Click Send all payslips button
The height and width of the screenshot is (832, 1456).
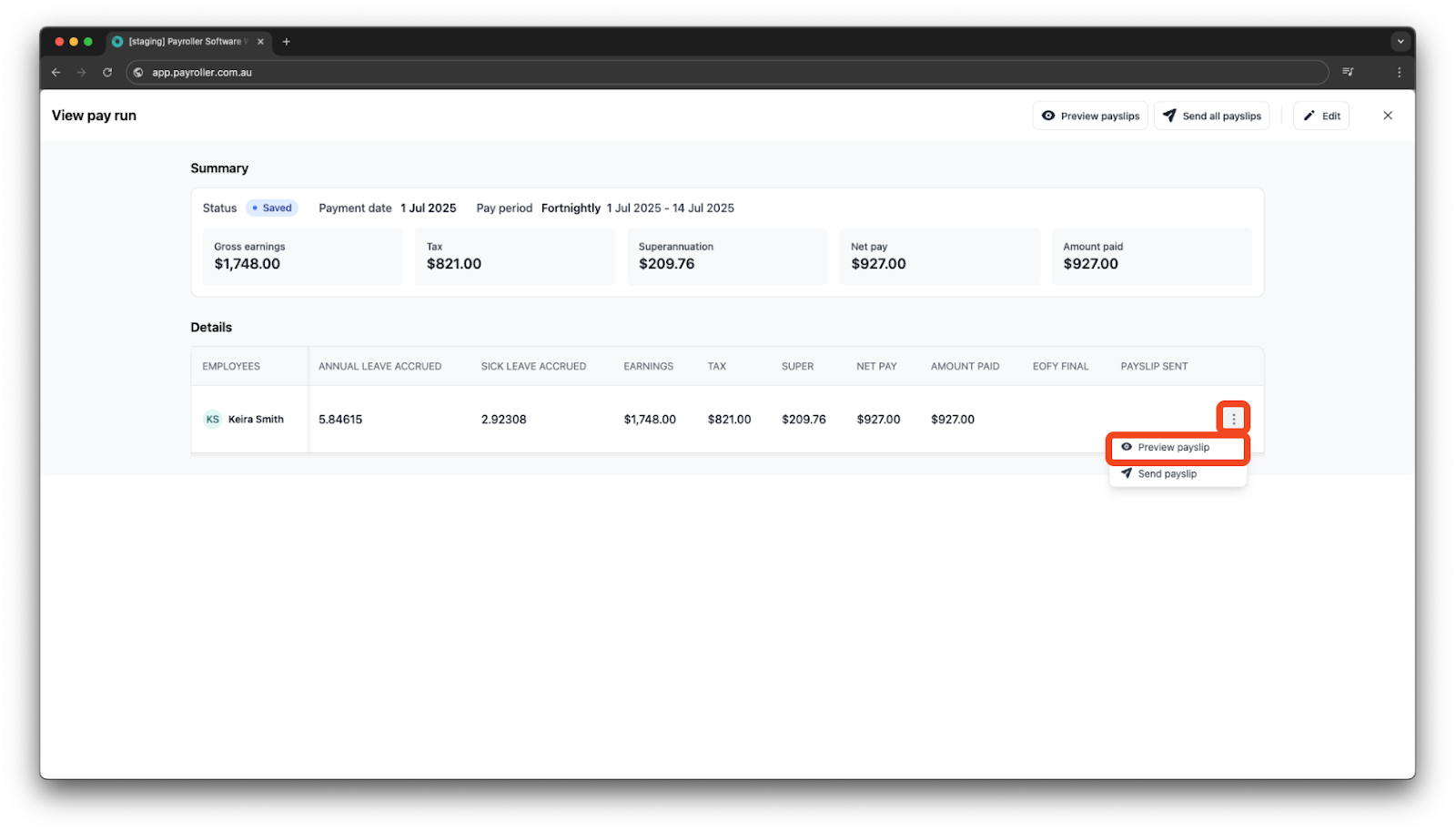pyautogui.click(x=1212, y=116)
